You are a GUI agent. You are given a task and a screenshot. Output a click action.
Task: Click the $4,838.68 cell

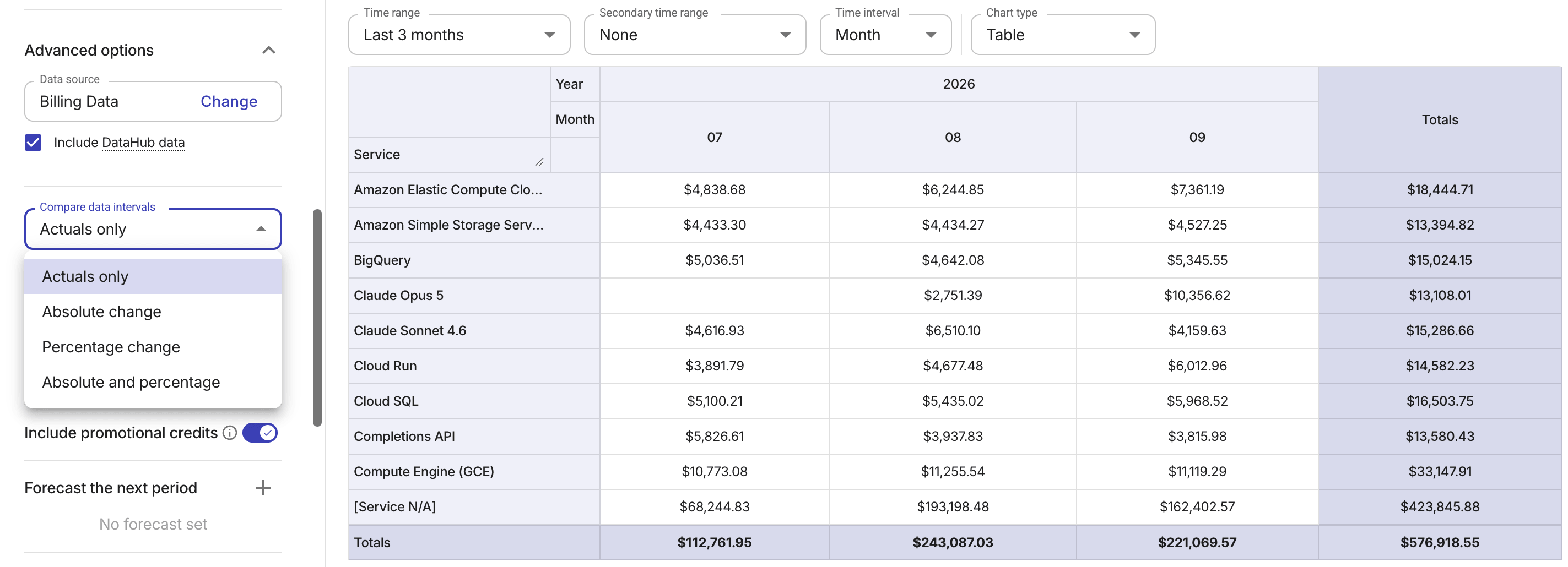pos(715,190)
